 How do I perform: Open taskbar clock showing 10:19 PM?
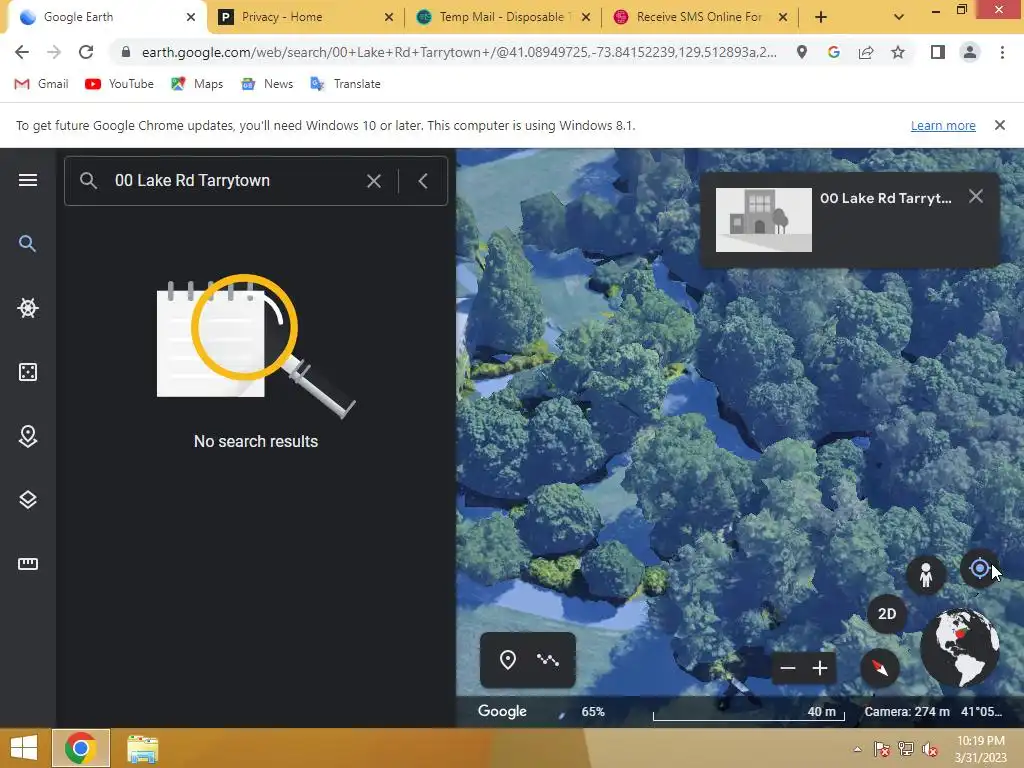click(980, 749)
